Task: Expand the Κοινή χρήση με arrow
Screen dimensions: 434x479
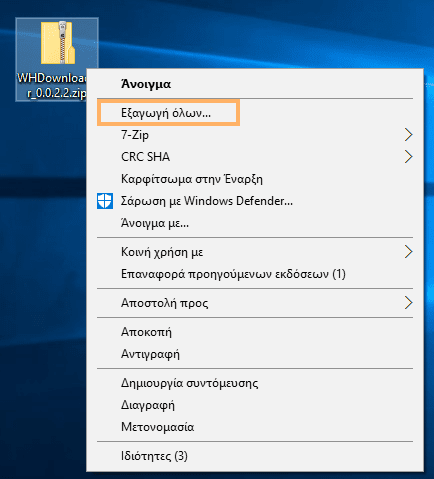Action: (x=409, y=252)
